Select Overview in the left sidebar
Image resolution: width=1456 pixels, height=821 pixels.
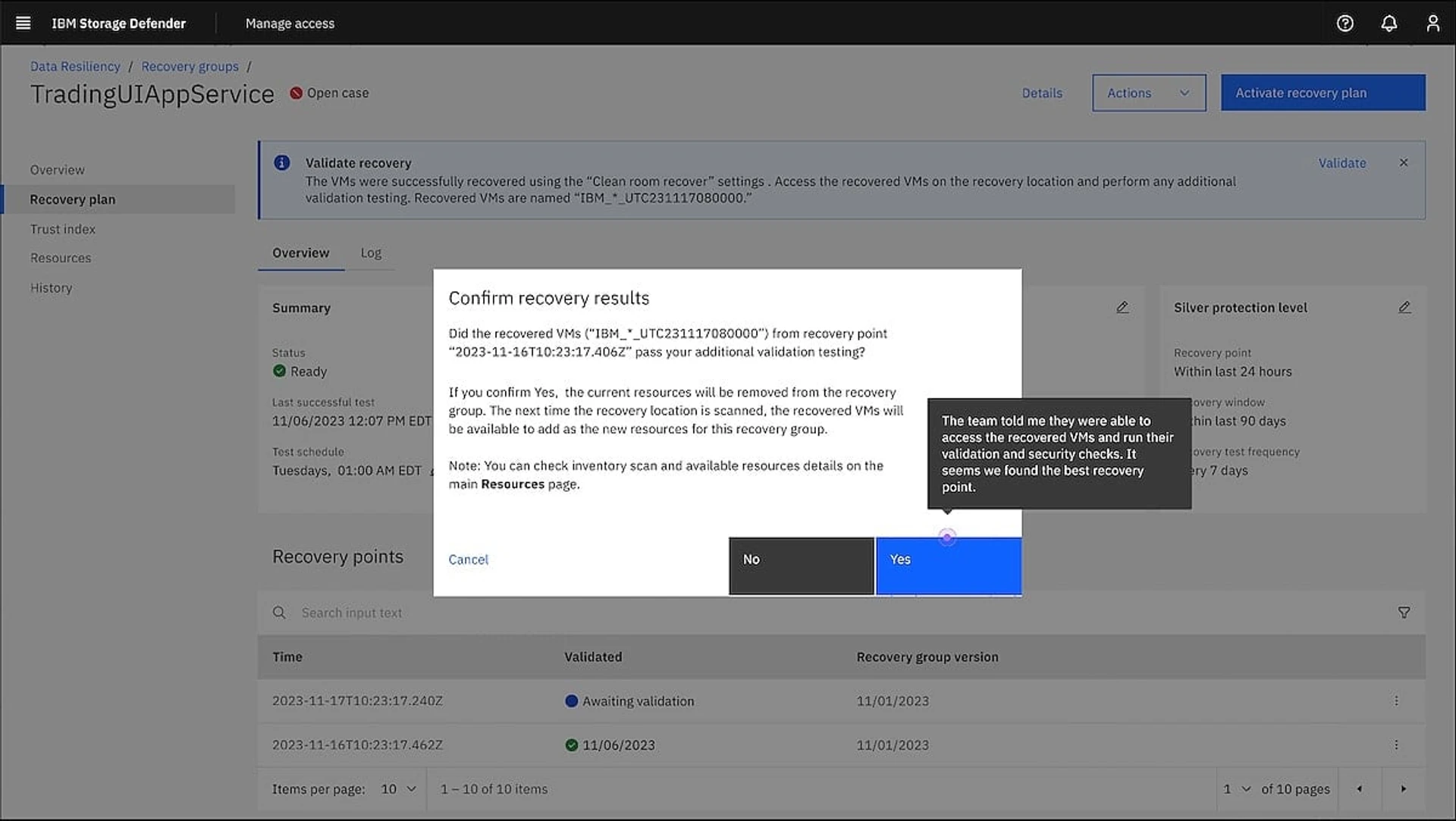[58, 170]
